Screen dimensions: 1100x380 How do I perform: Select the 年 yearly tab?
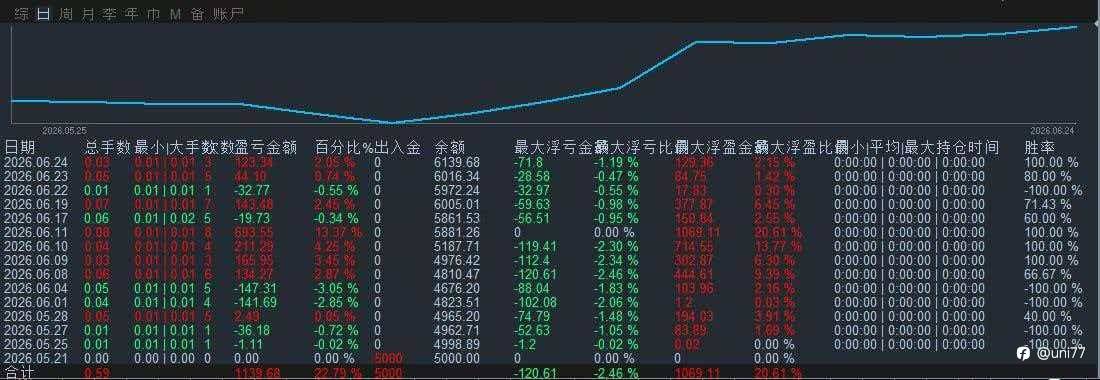click(x=131, y=14)
